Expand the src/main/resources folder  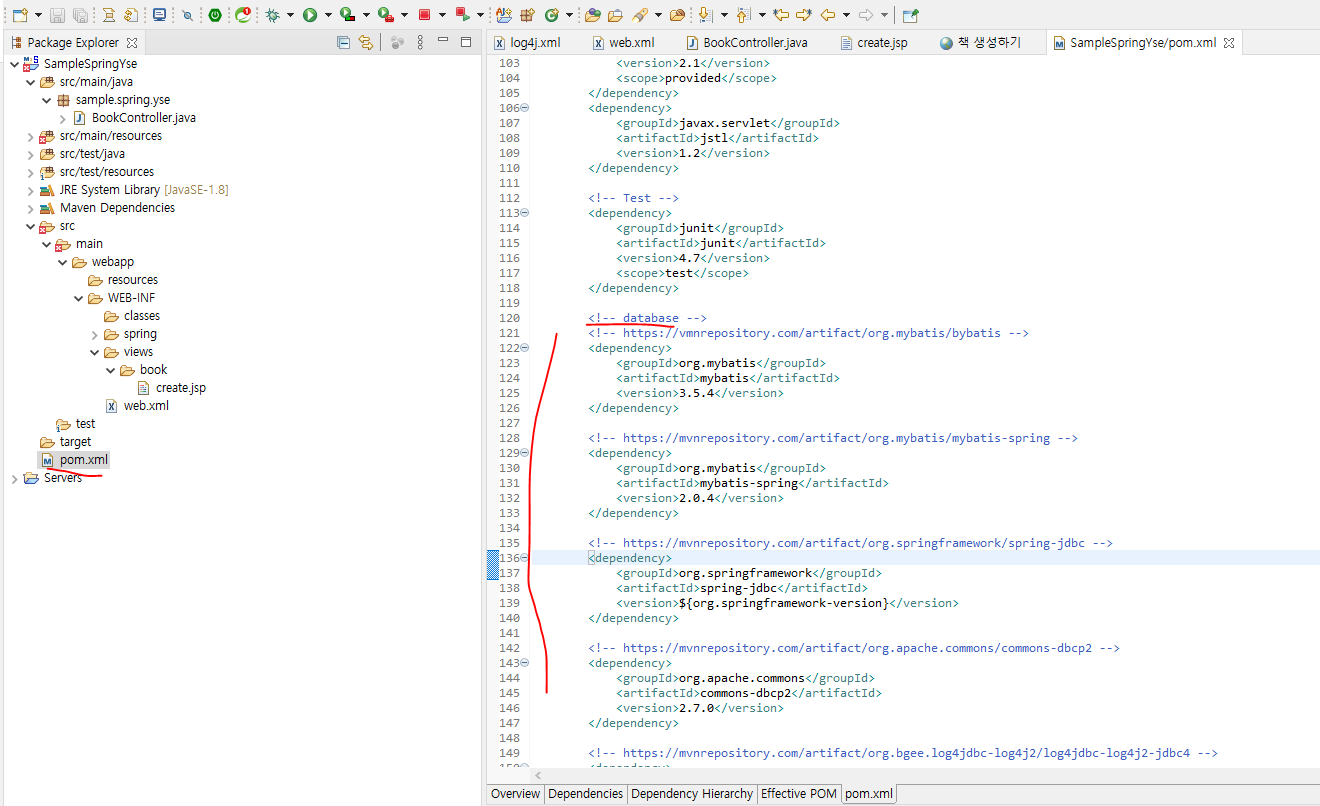(x=30, y=136)
